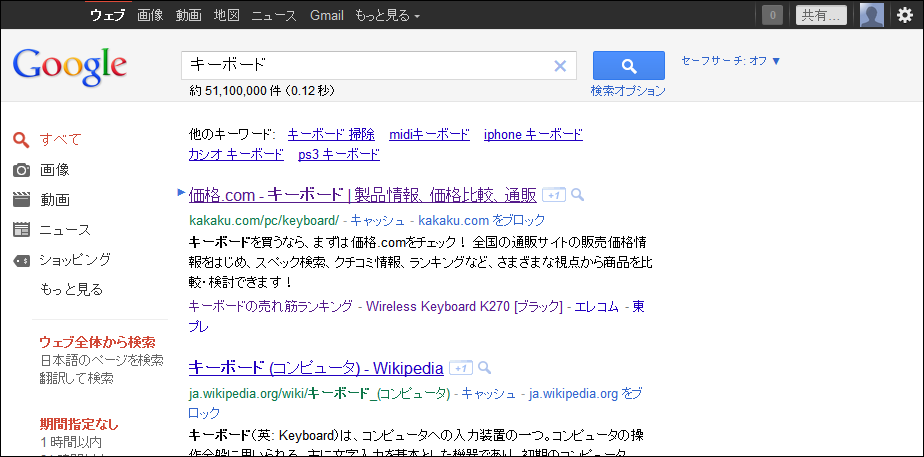The height and width of the screenshot is (457, 924).
Task: Open 地図 in top navigation bar
Action: [226, 15]
